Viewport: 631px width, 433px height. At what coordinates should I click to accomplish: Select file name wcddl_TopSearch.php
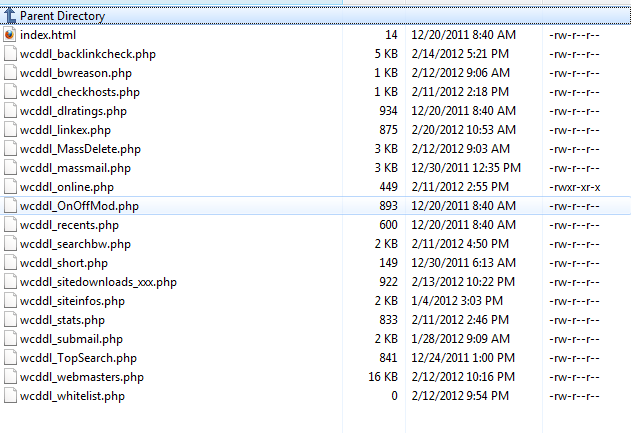78,358
